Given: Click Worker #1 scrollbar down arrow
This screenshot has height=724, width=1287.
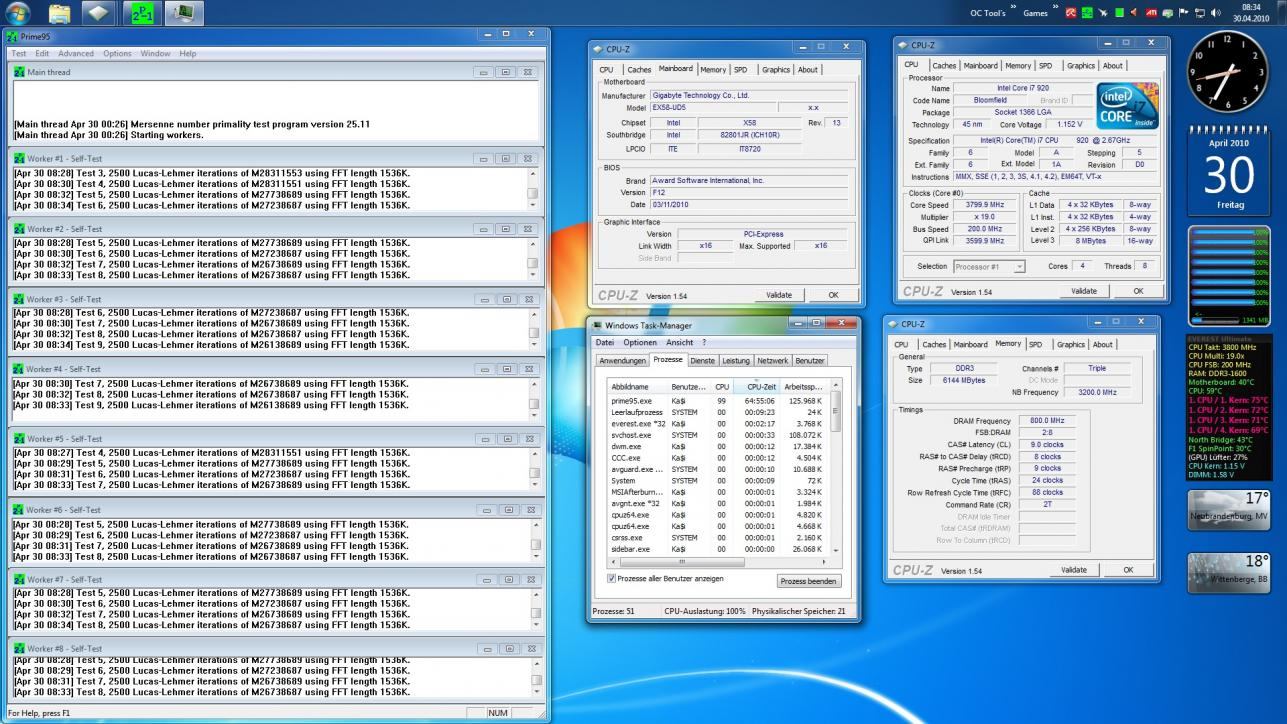Looking at the screenshot, I should (x=532, y=205).
